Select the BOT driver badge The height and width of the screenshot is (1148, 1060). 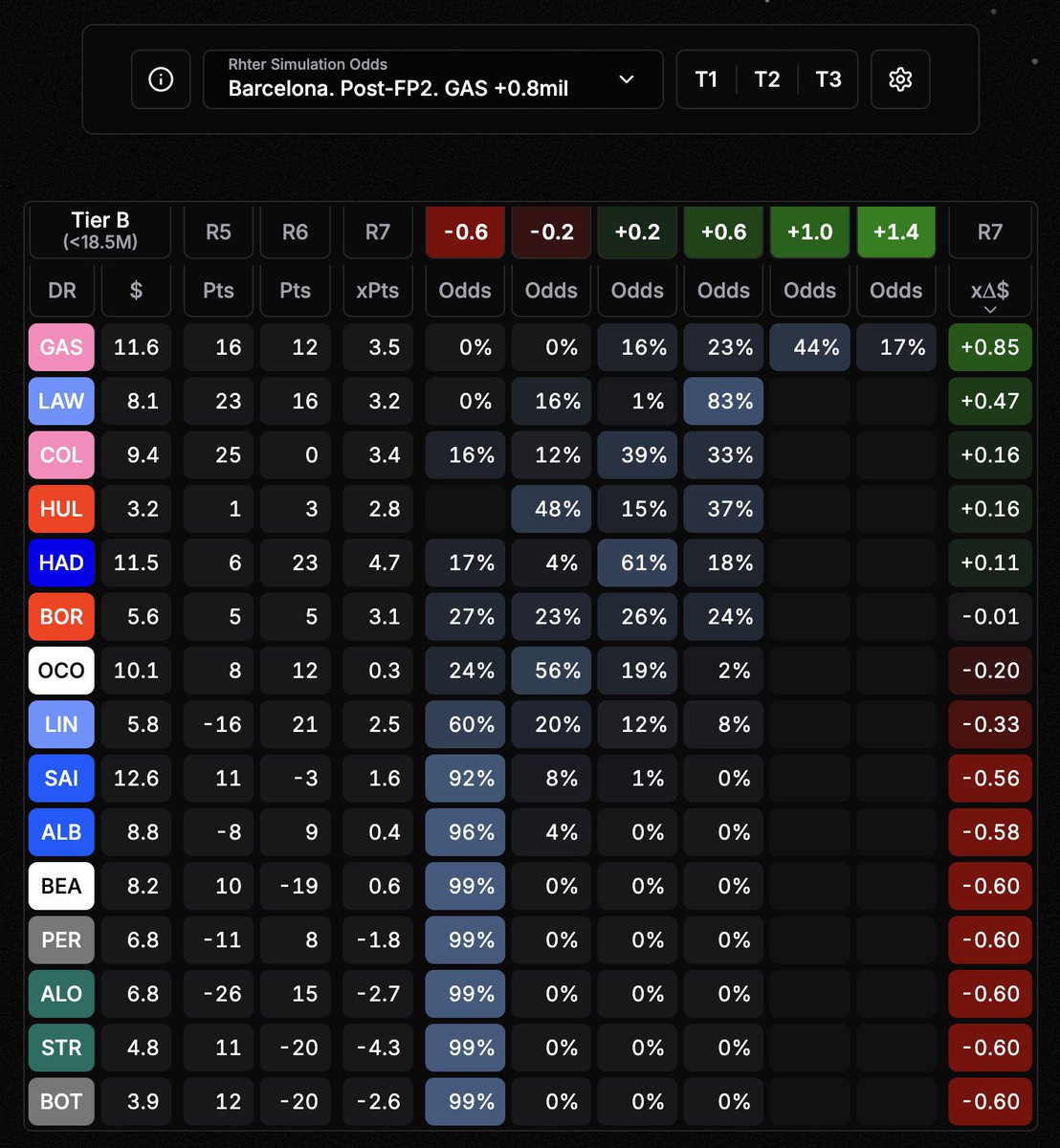coord(62,1101)
